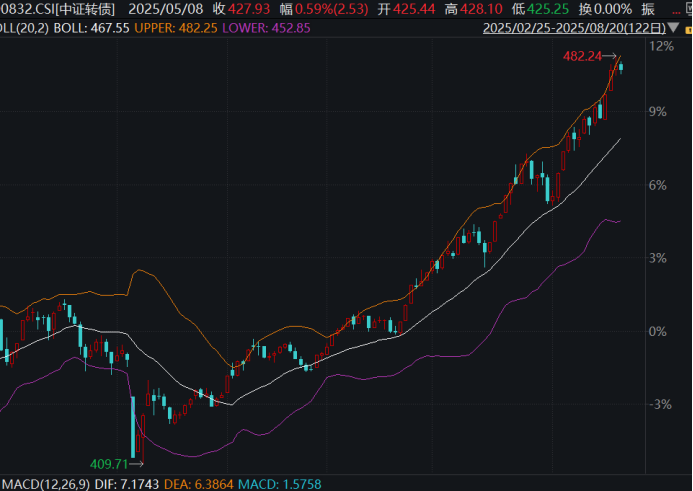Click the 409.71 low price marker
Screen dimensions: 693x491
(x=109, y=464)
